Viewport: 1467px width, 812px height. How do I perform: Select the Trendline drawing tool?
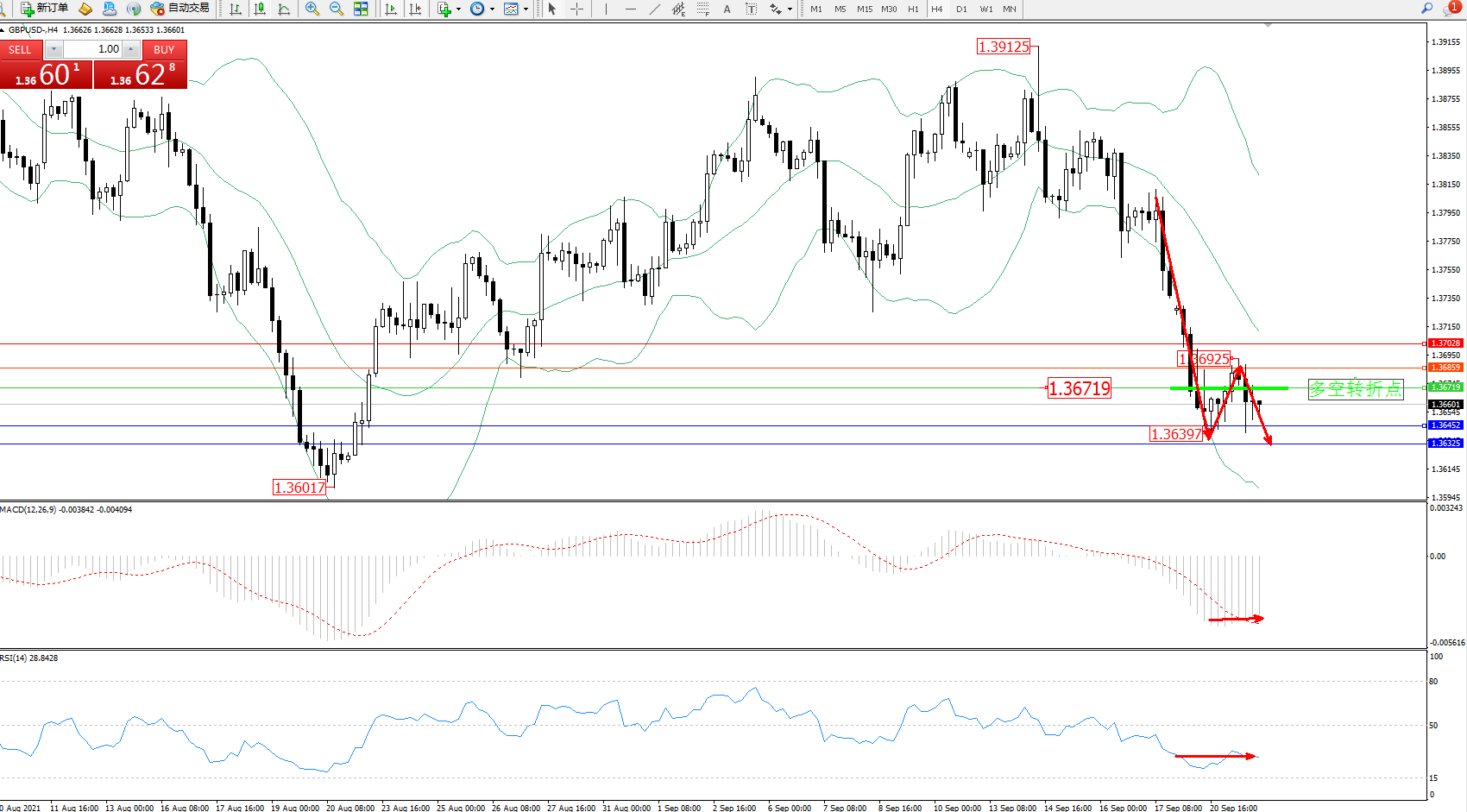click(x=655, y=9)
